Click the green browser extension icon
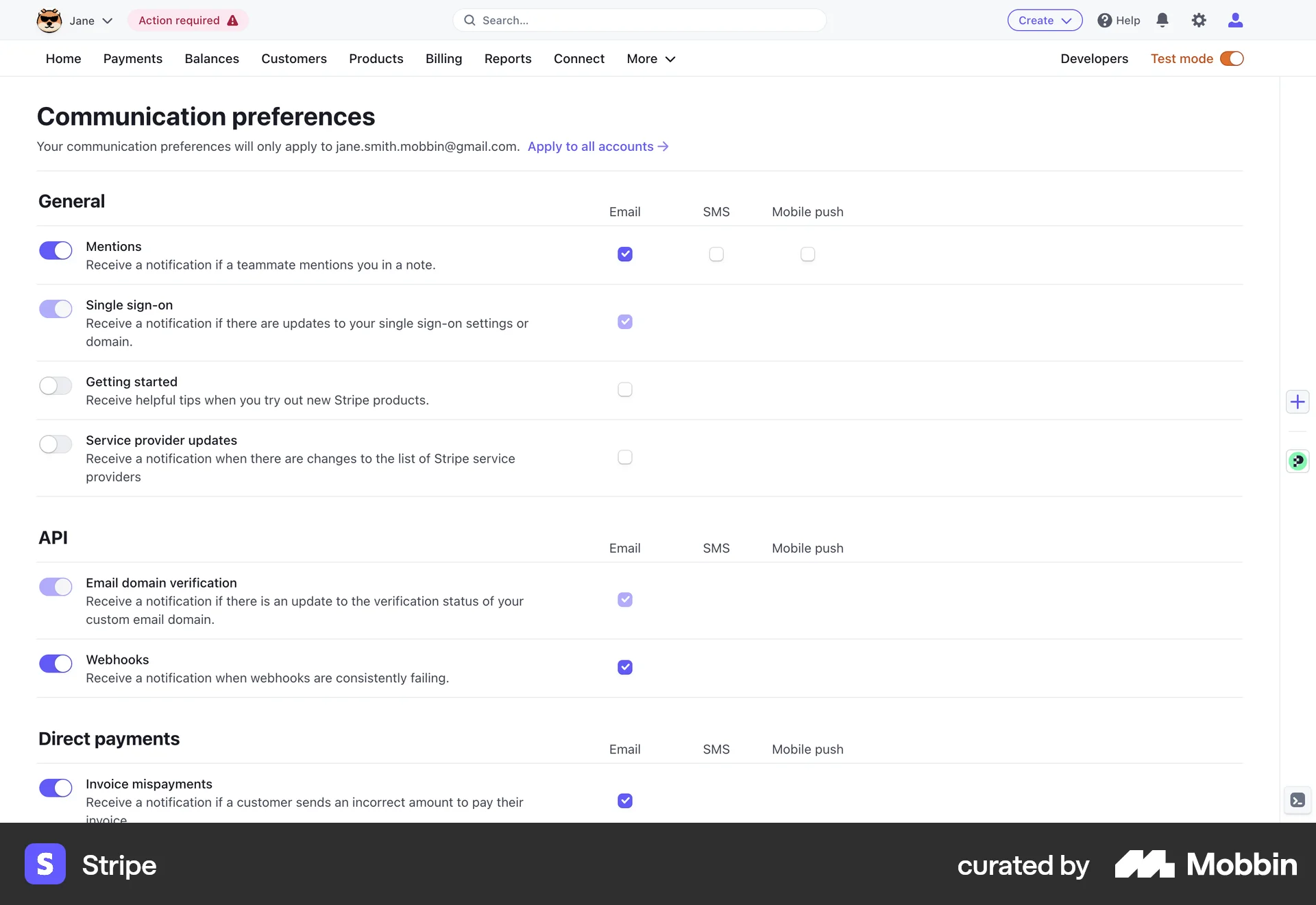This screenshot has width=1316, height=905. (1297, 461)
